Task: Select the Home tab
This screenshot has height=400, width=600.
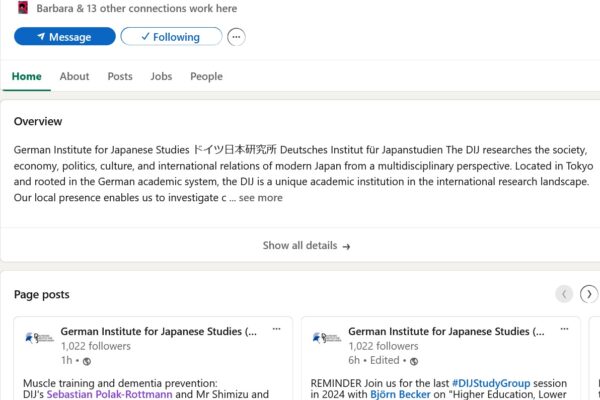Action: pyautogui.click(x=26, y=76)
